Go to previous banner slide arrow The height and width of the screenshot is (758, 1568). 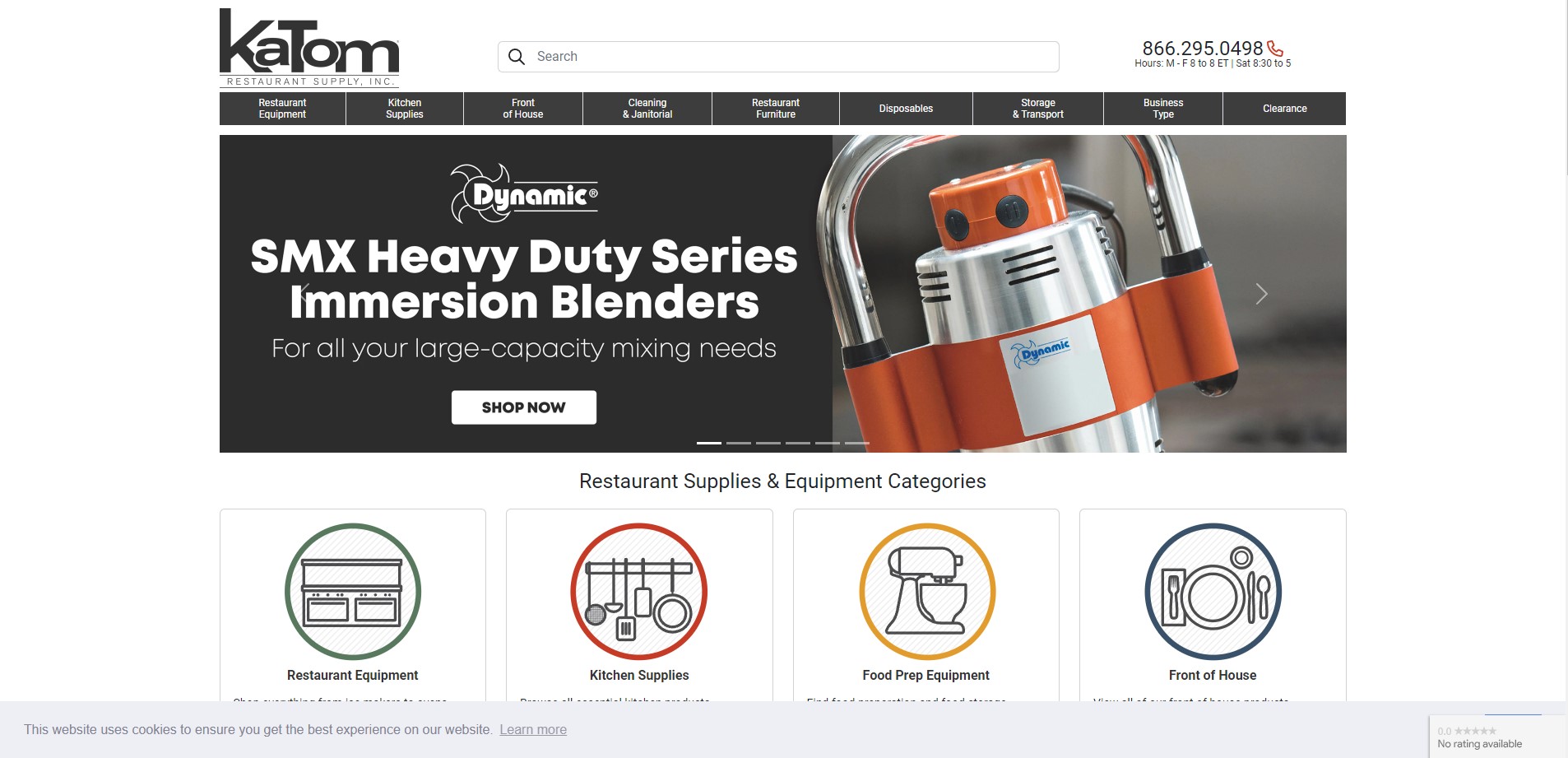[x=305, y=294]
